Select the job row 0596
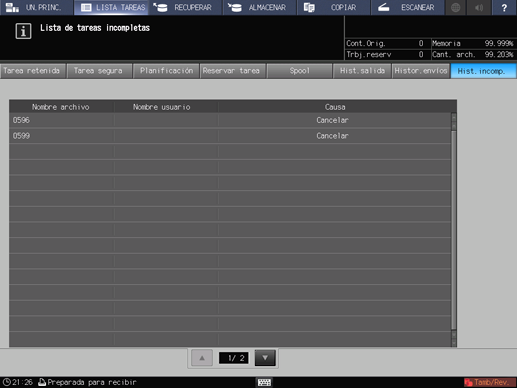 click(x=230, y=120)
